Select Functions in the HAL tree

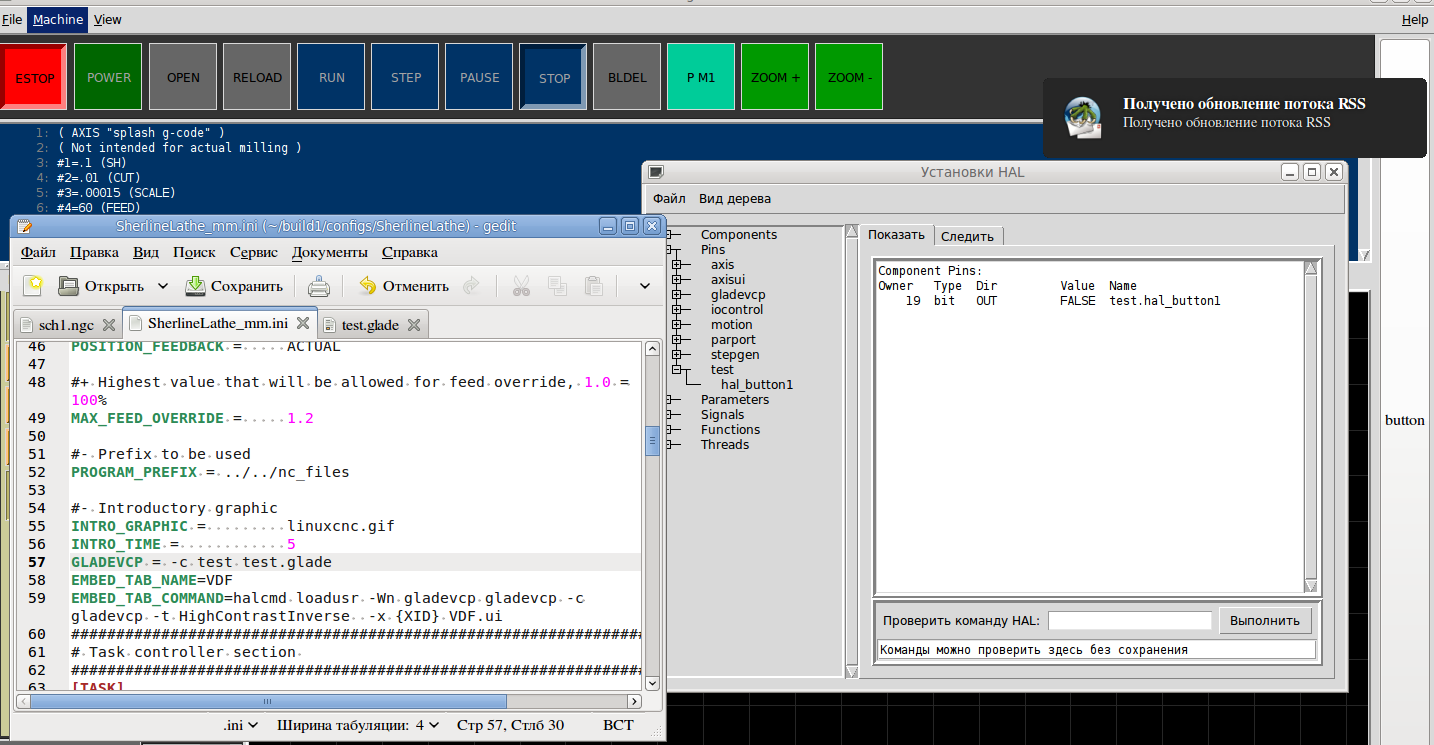pos(730,430)
